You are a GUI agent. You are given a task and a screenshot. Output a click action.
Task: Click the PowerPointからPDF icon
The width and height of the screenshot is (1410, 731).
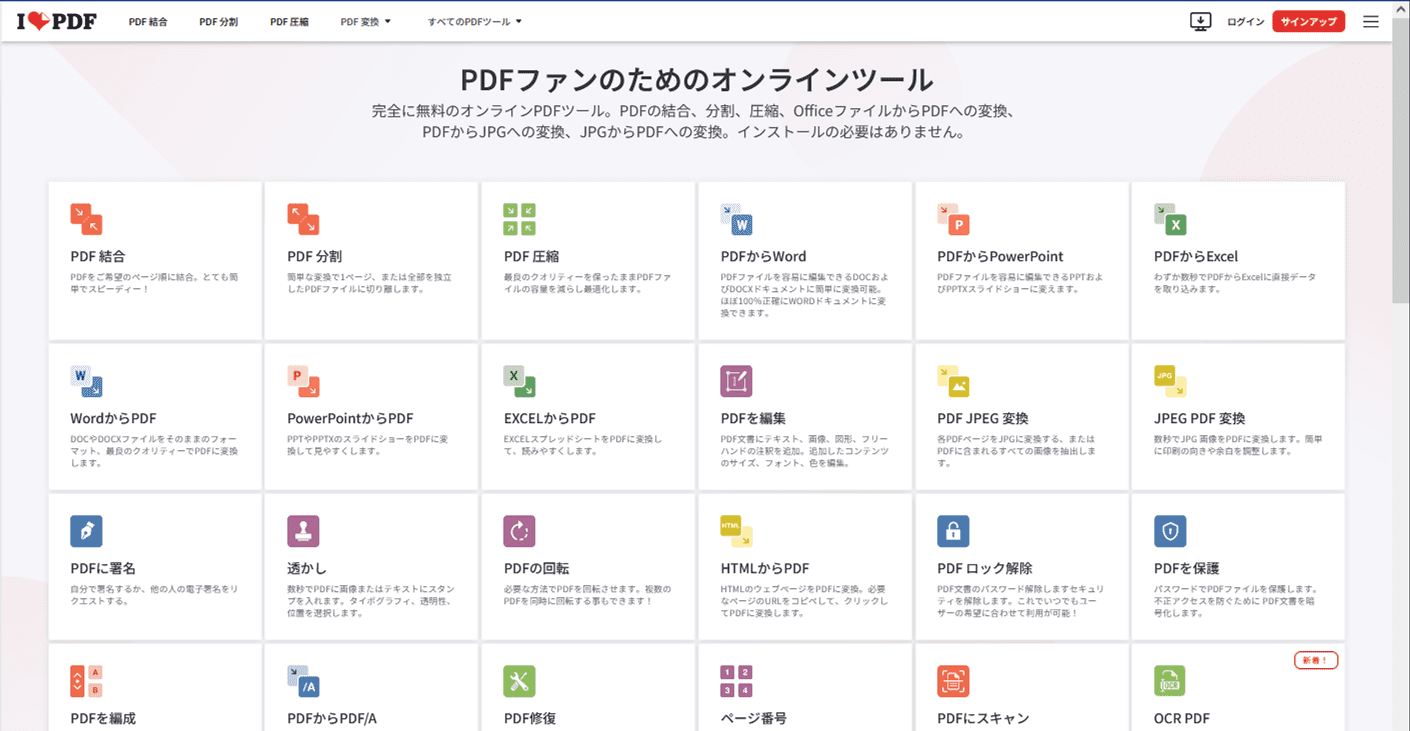point(303,381)
